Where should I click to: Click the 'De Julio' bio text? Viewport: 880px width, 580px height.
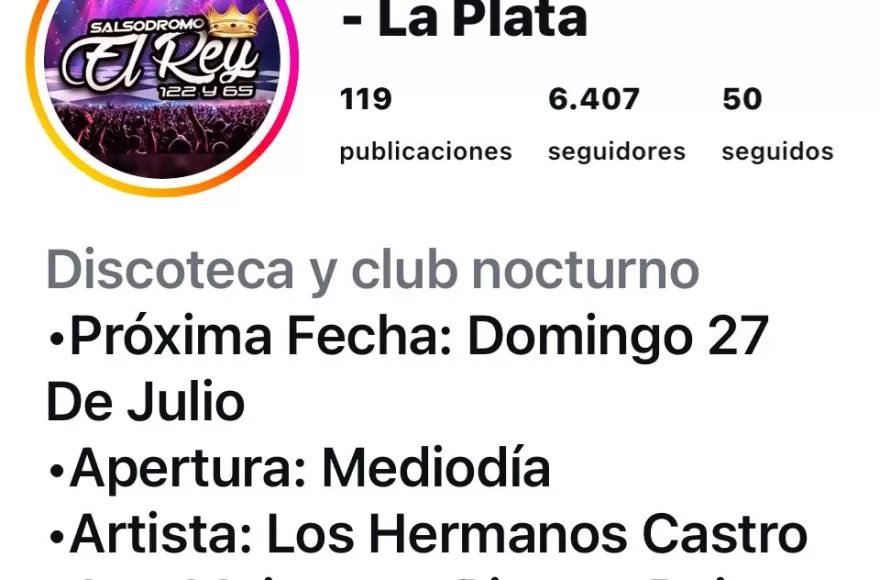(145, 402)
